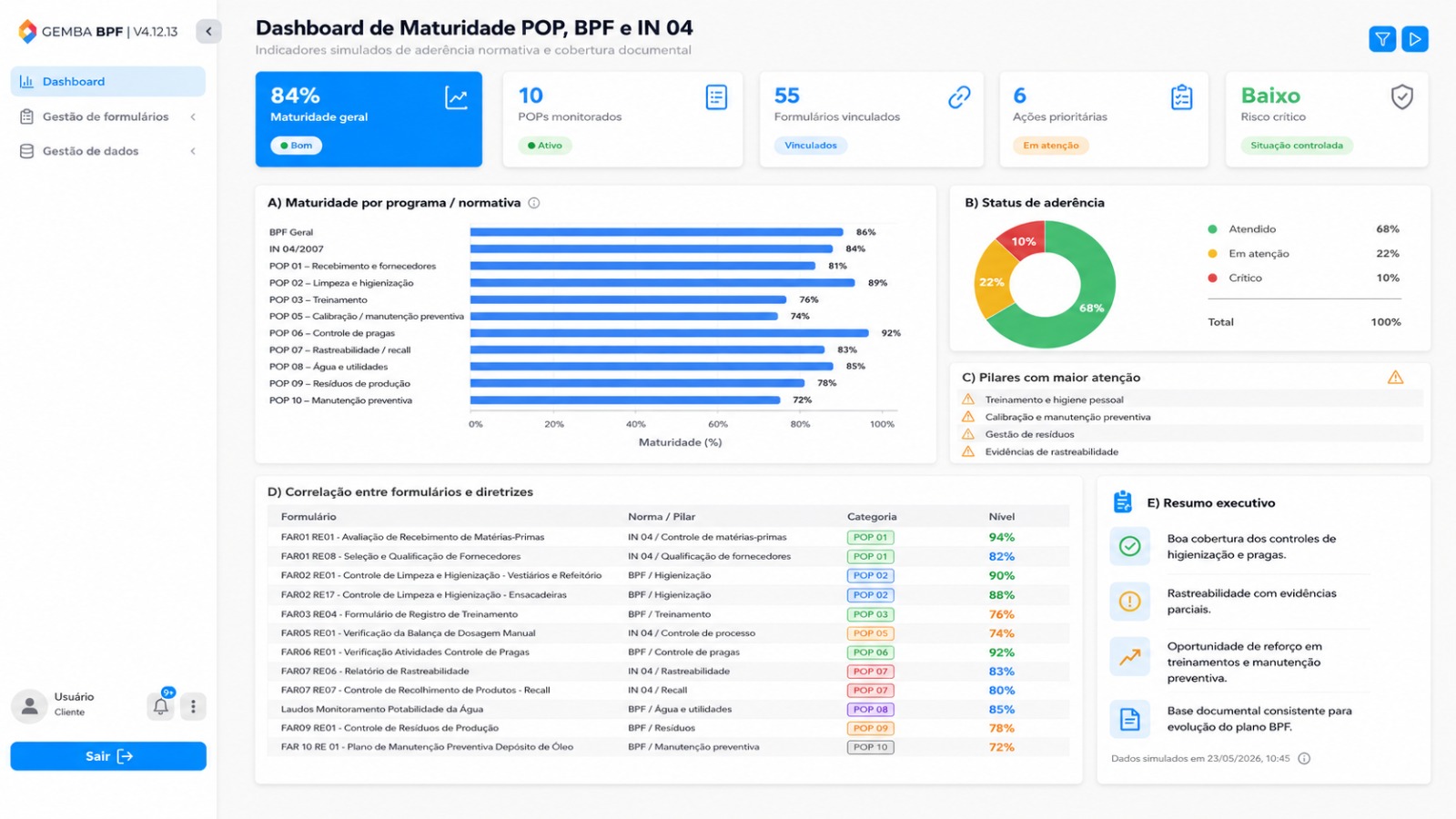The image size is (1456, 819).
Task: Click the POP 10 category tag
Action: pyautogui.click(x=871, y=747)
